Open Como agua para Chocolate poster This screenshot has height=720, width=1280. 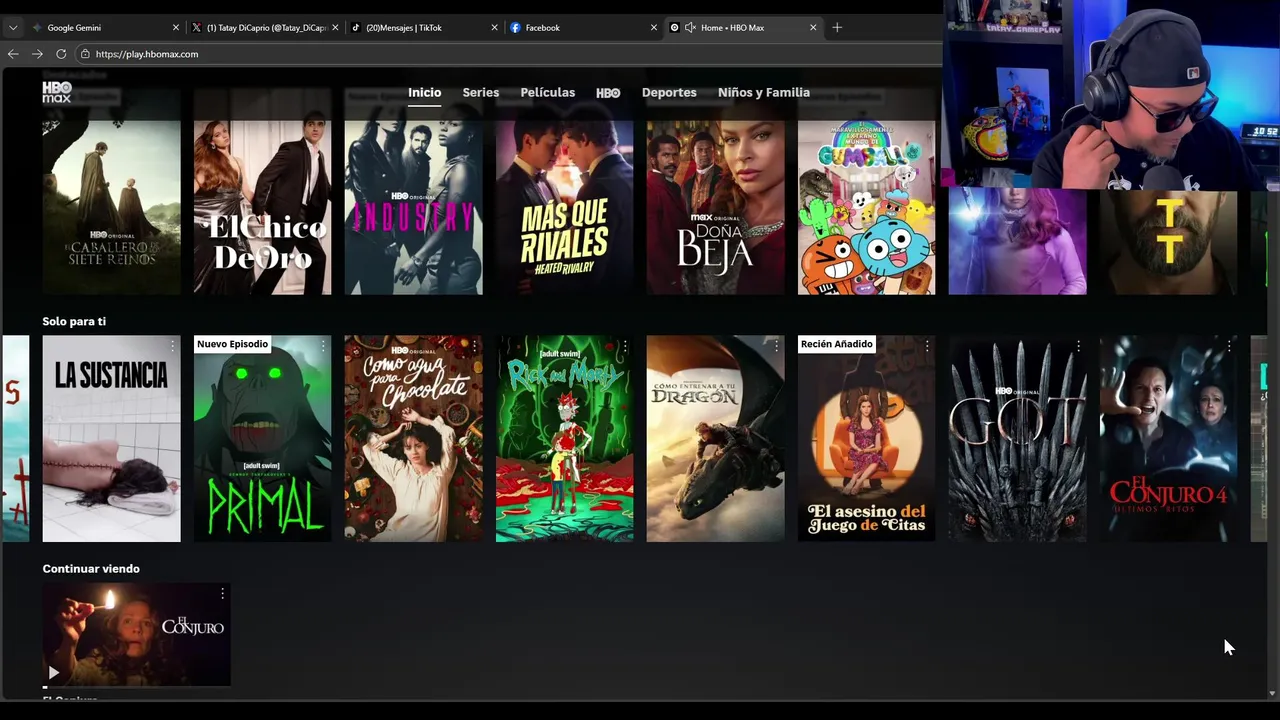(x=414, y=439)
